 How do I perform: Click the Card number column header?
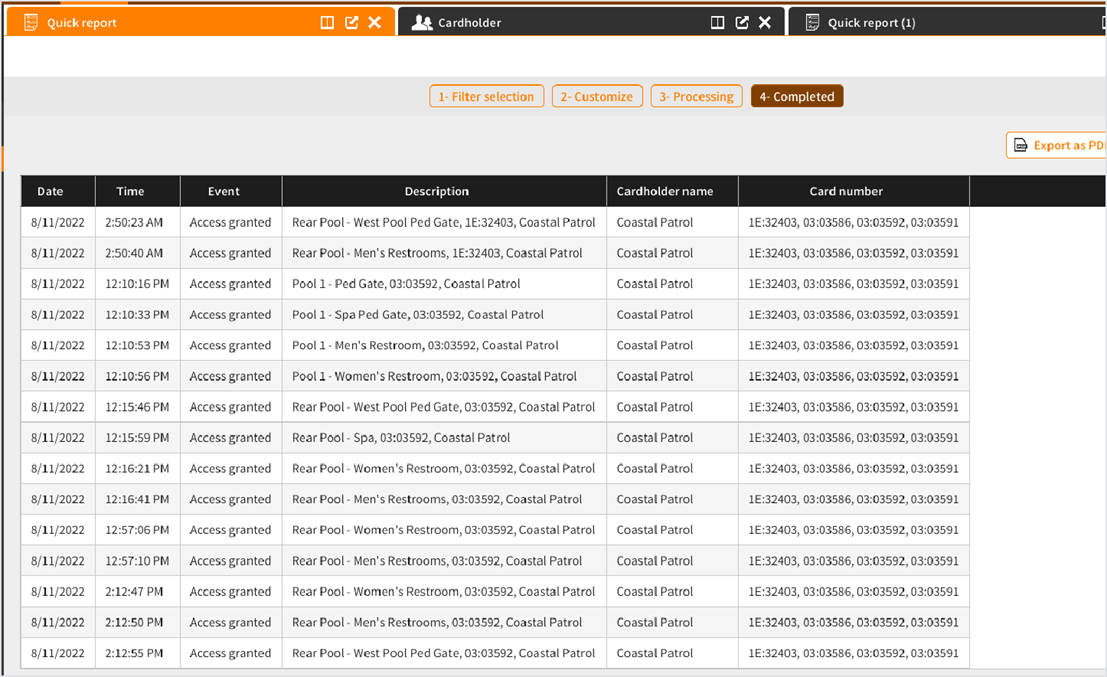click(846, 192)
